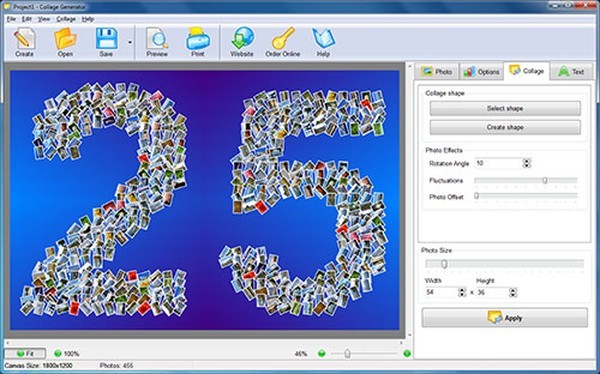Open the Collage menu
The image size is (600, 374).
pyautogui.click(x=66, y=19)
